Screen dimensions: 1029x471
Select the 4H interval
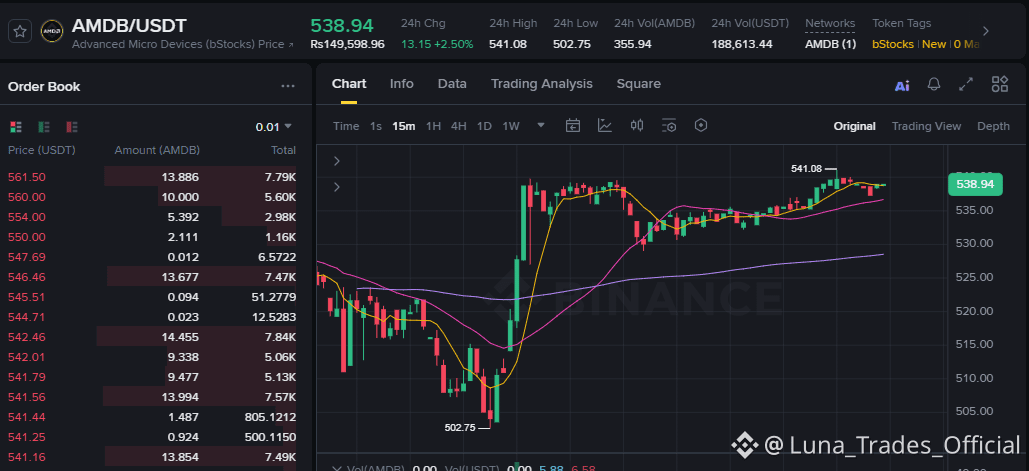459,126
